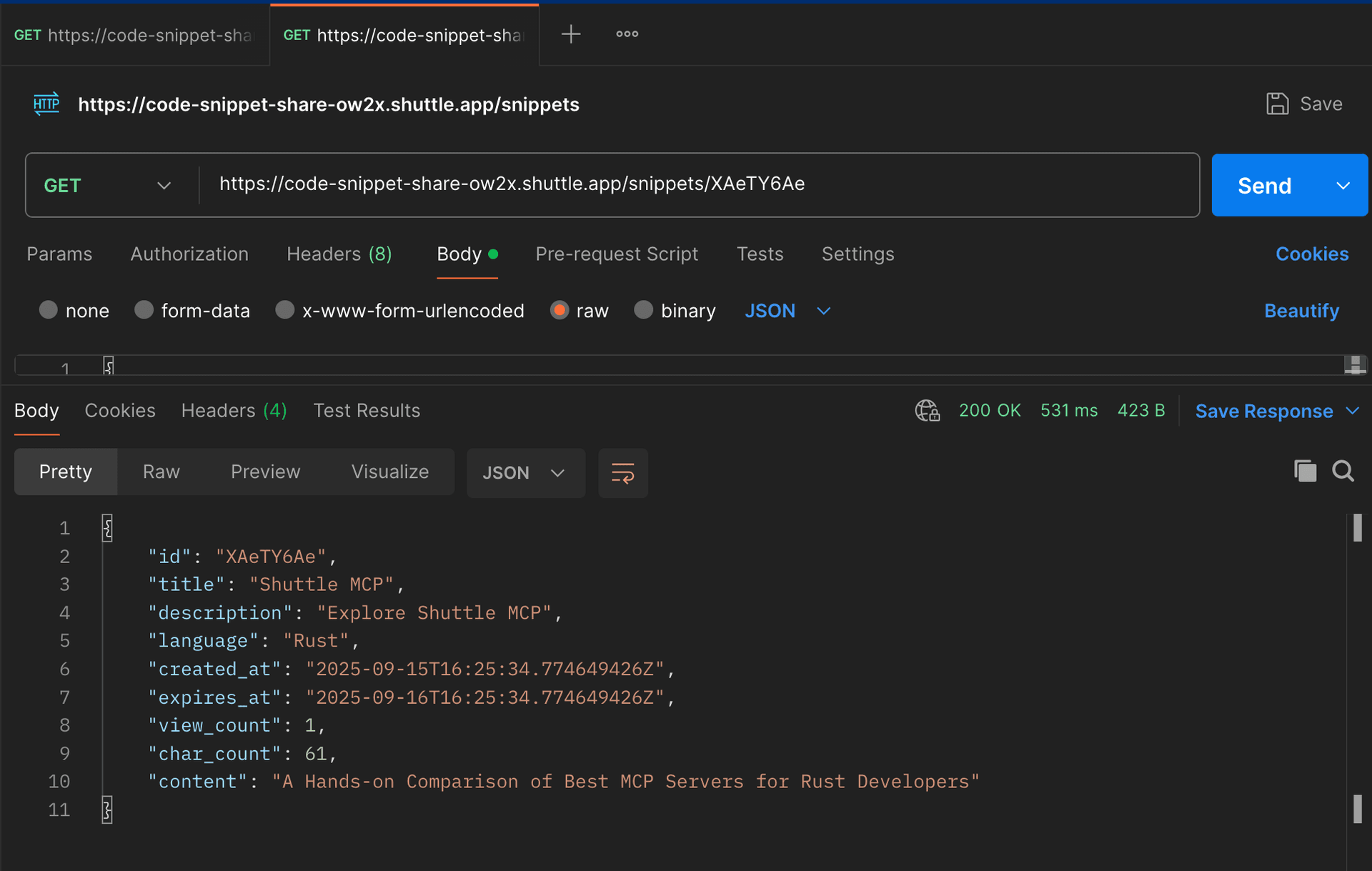1372x871 pixels.
Task: Open the Test Results tab
Action: 367,410
